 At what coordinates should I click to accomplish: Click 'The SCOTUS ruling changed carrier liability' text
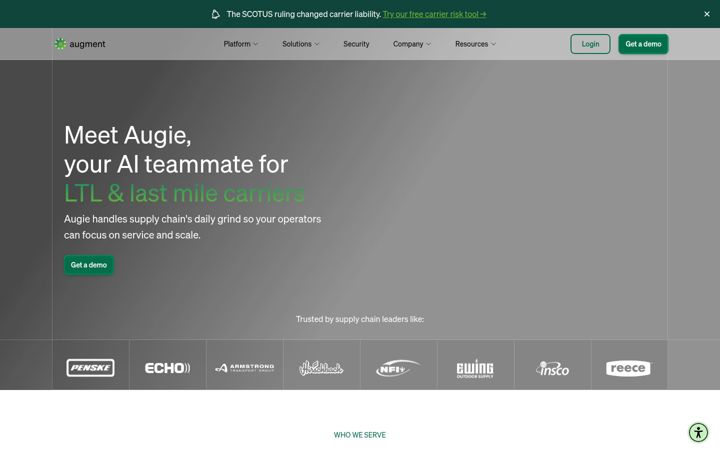tap(304, 14)
